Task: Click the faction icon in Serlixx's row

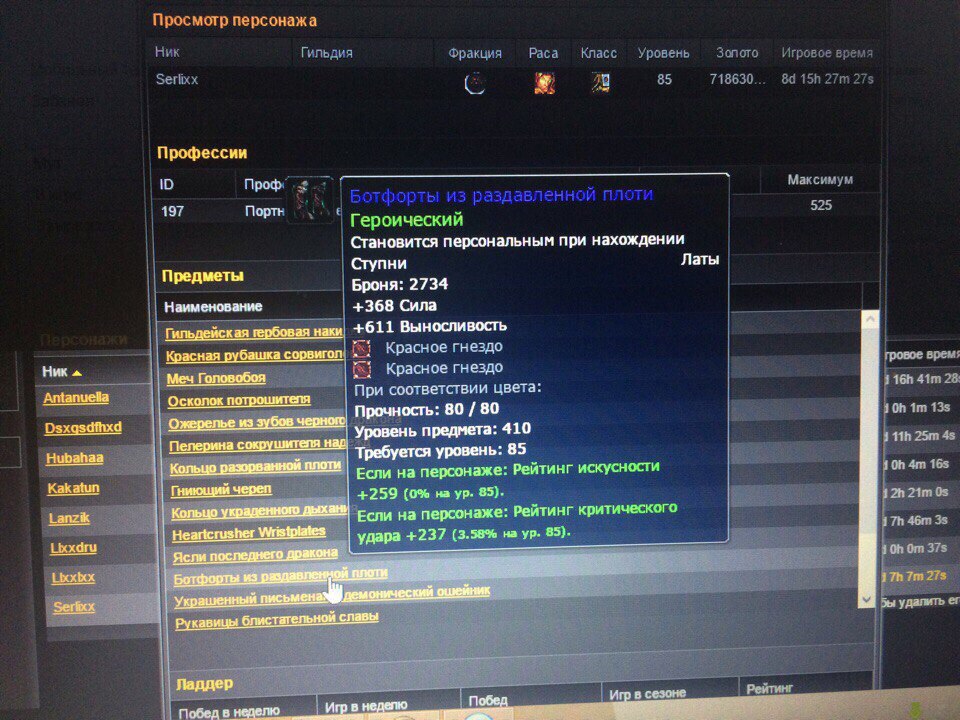Action: click(475, 83)
